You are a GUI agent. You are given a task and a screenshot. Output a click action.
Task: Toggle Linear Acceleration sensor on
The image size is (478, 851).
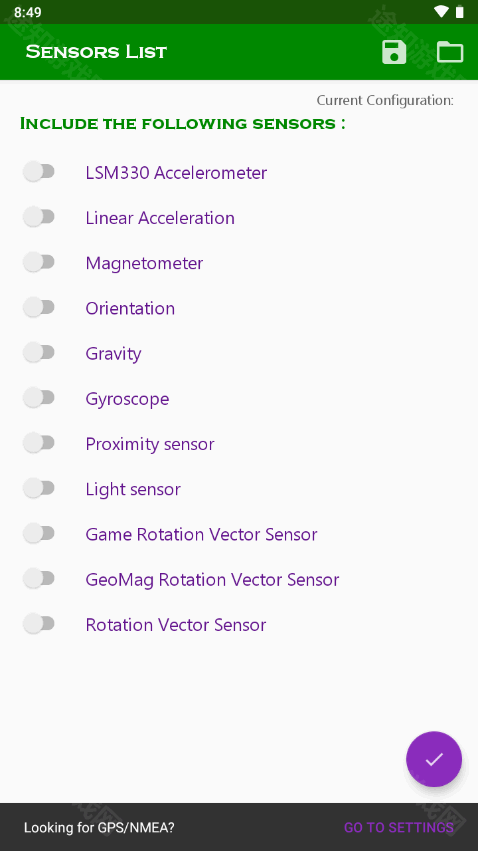[x=39, y=217]
